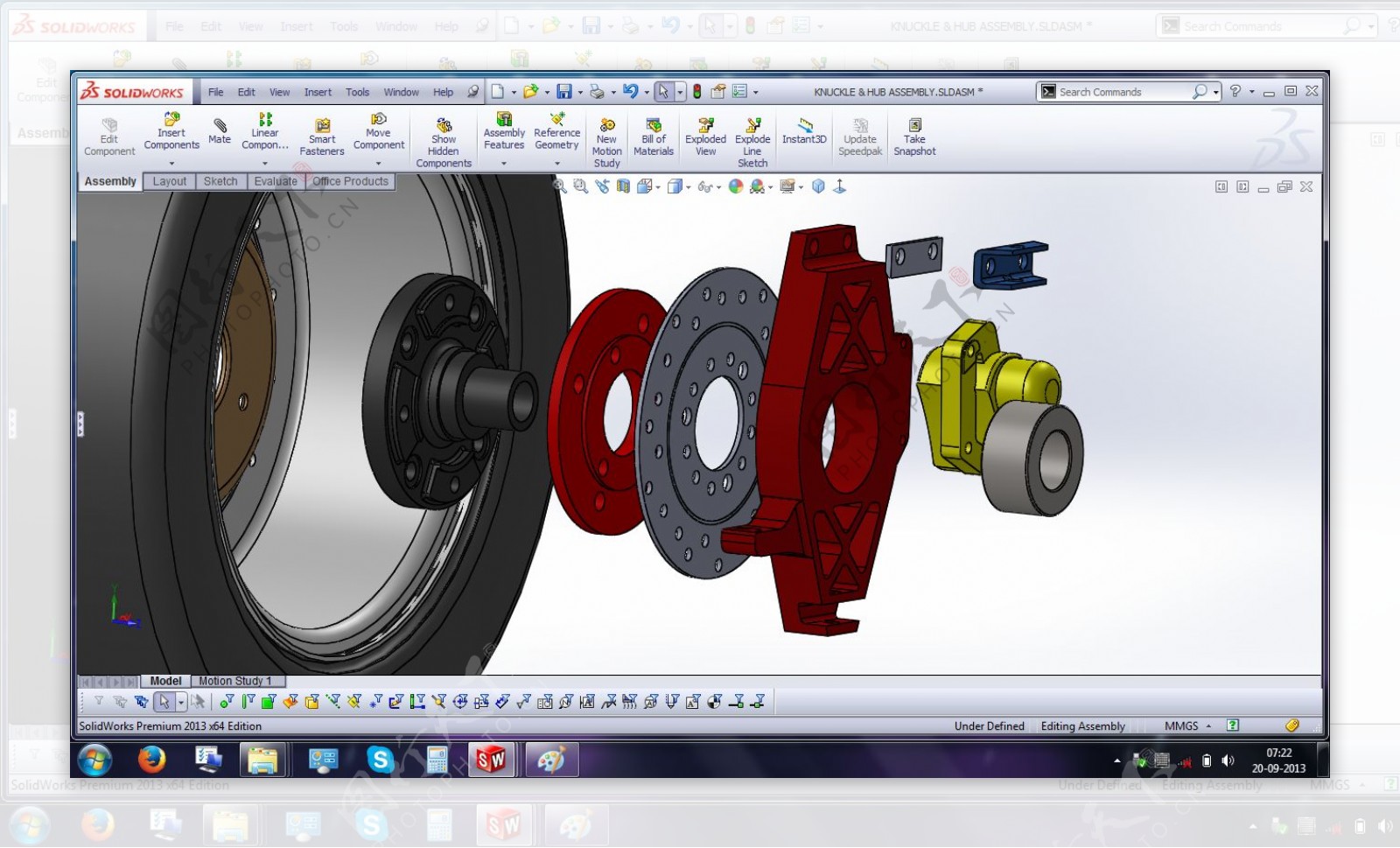Click the Insert Components tool
The image size is (1400, 848).
[x=171, y=131]
